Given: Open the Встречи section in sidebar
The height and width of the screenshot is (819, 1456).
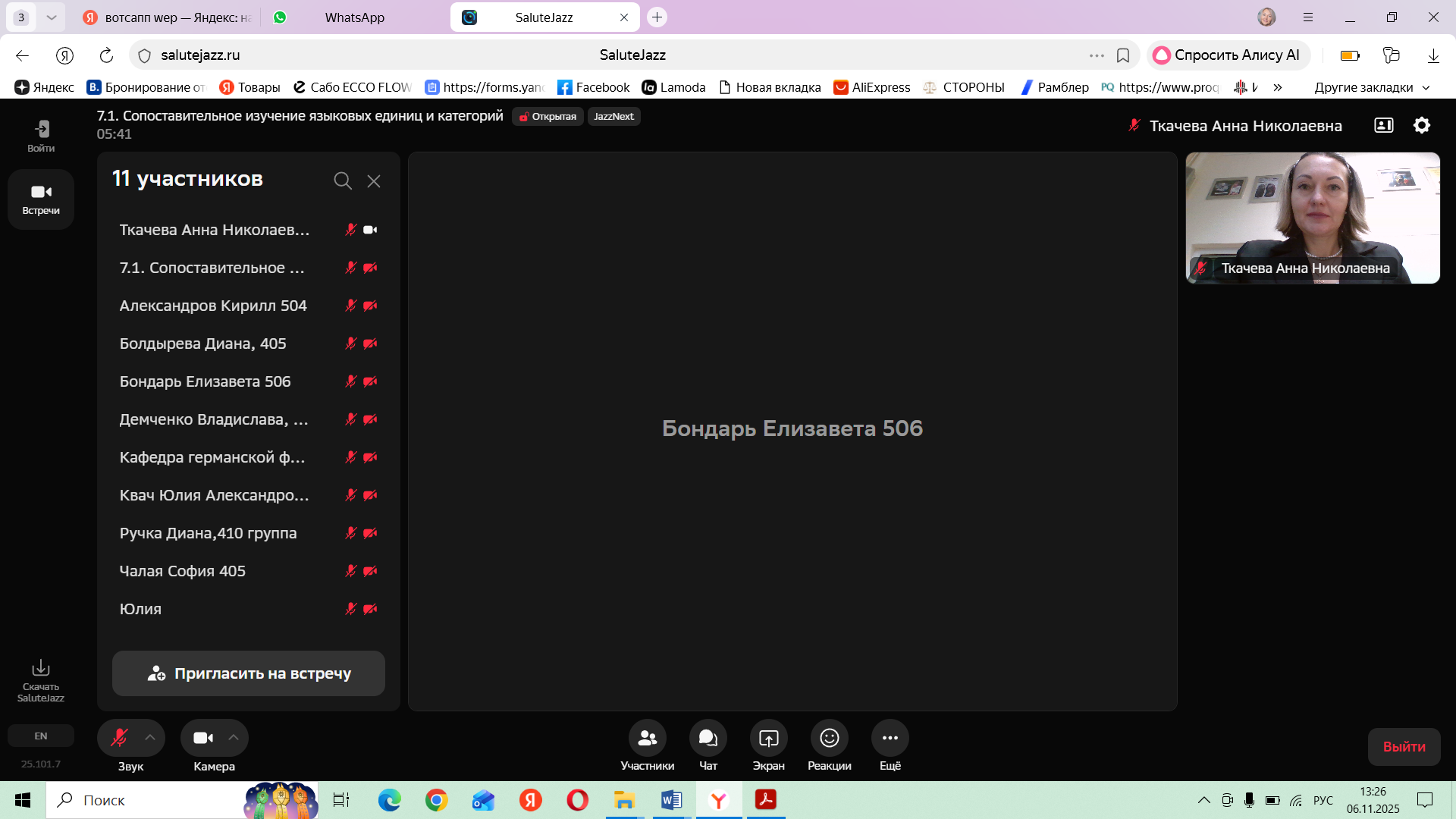Looking at the screenshot, I should click(41, 199).
